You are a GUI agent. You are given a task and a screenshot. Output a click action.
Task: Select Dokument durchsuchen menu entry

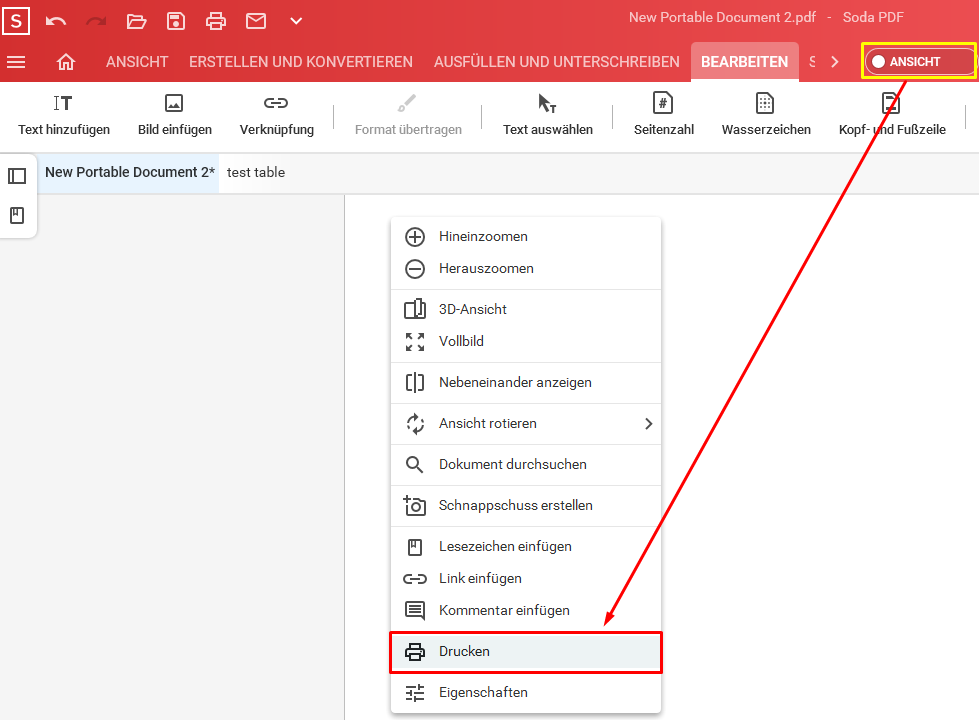pos(526,464)
